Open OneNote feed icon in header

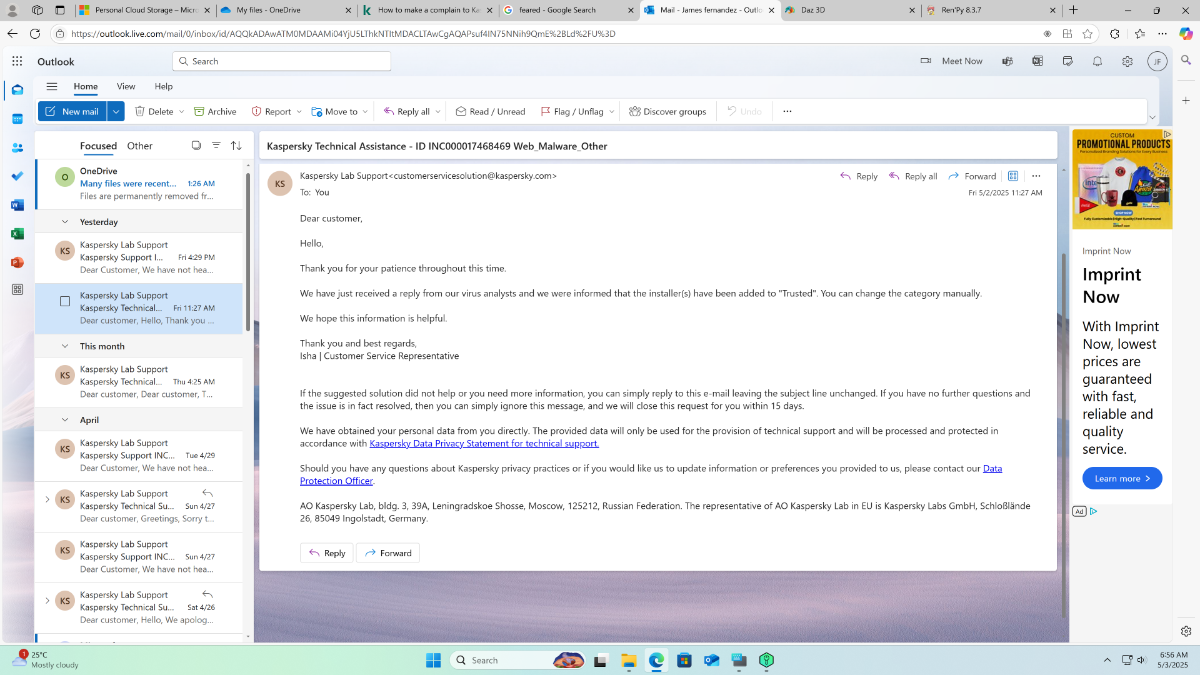pyautogui.click(x=1038, y=61)
